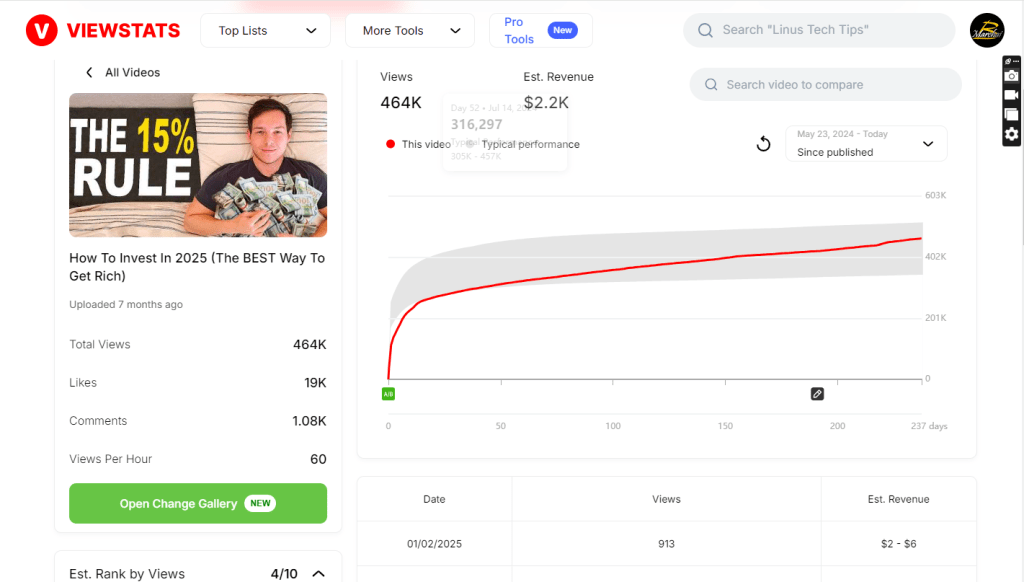Toggle the Typical performance legend item
1024x582 pixels.
point(523,144)
